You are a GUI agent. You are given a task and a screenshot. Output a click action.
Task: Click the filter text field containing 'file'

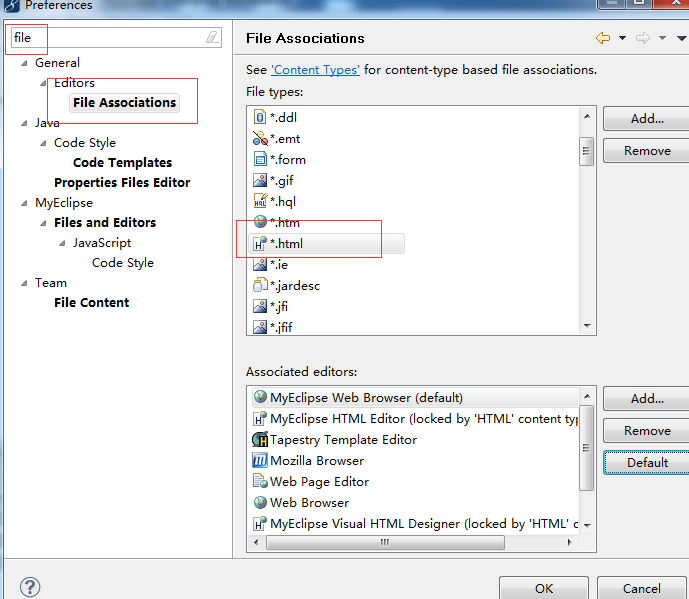[116, 37]
